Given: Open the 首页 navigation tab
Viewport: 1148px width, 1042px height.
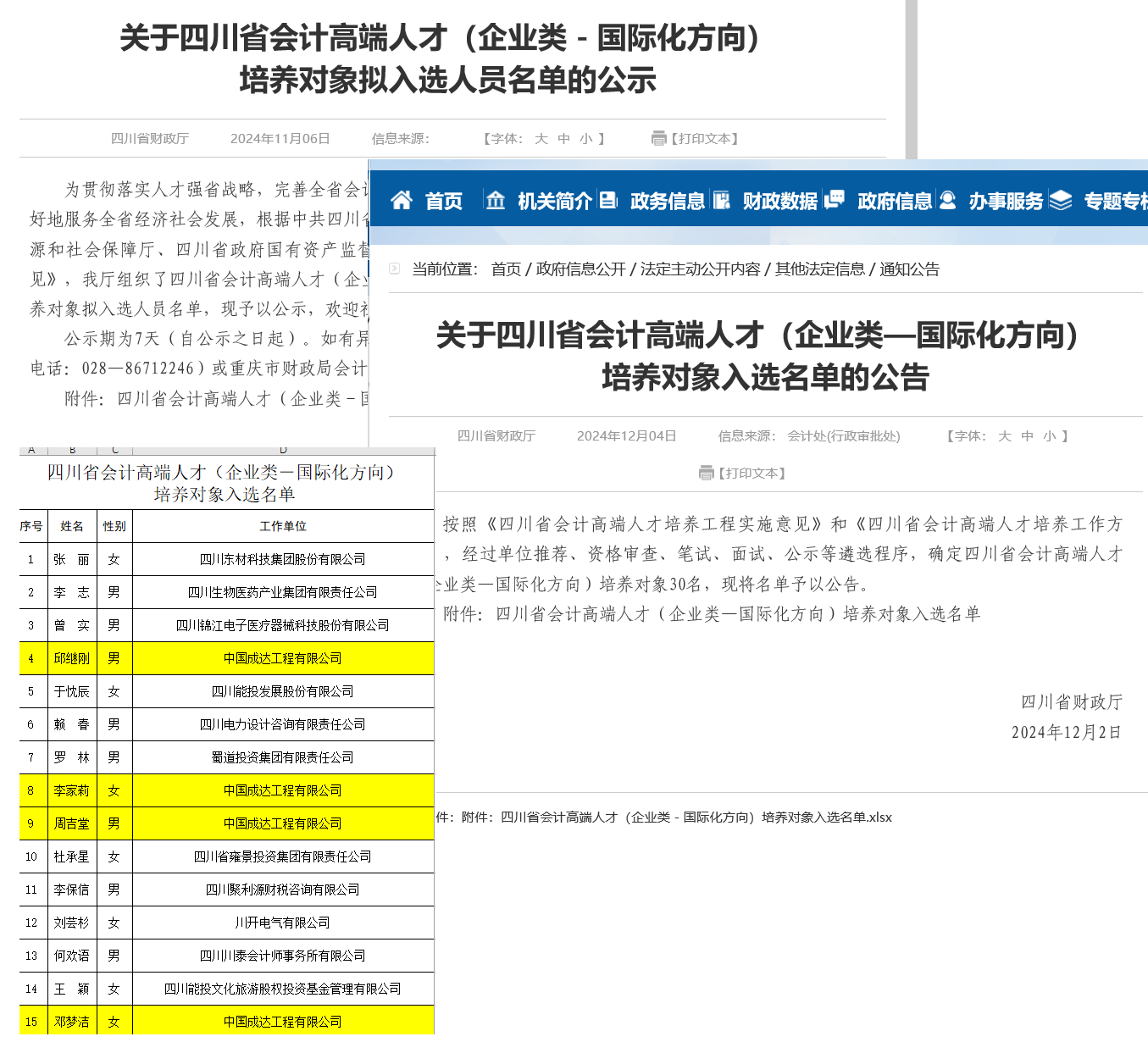Looking at the screenshot, I should click(443, 201).
